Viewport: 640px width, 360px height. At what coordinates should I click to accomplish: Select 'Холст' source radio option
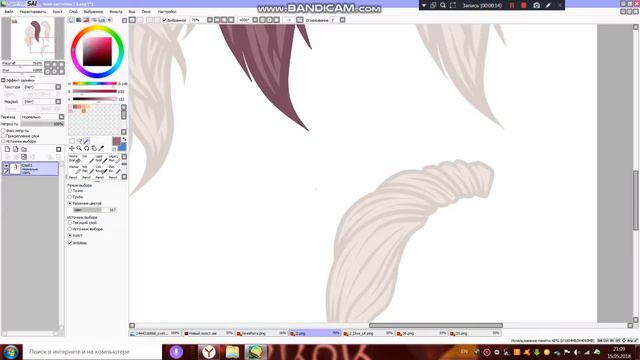pos(70,236)
